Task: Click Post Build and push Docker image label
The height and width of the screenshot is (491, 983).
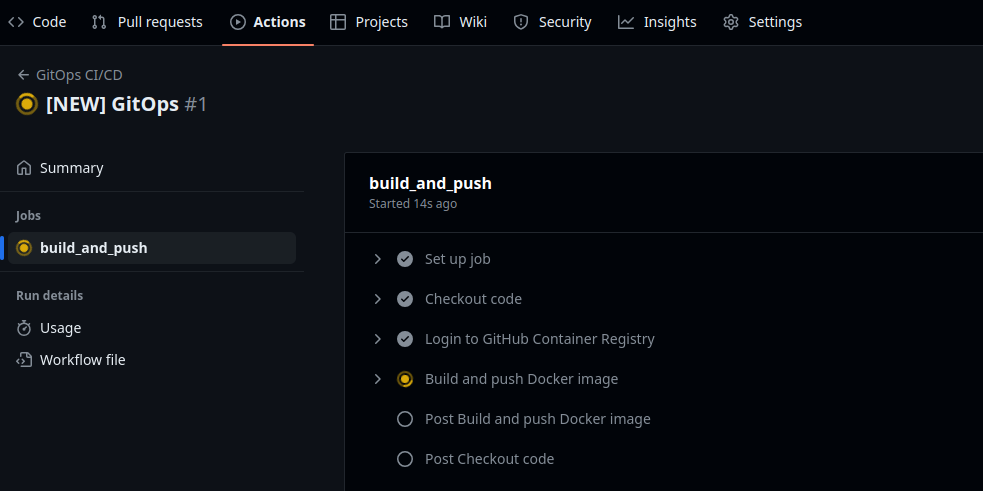Action: [x=538, y=419]
